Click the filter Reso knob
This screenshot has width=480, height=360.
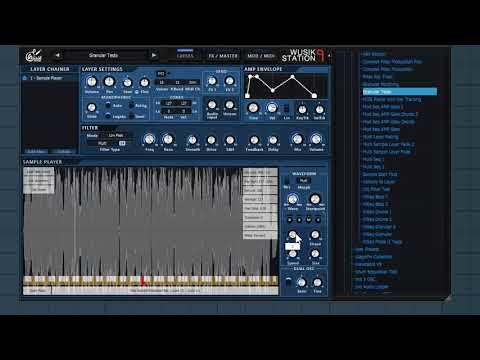click(168, 139)
